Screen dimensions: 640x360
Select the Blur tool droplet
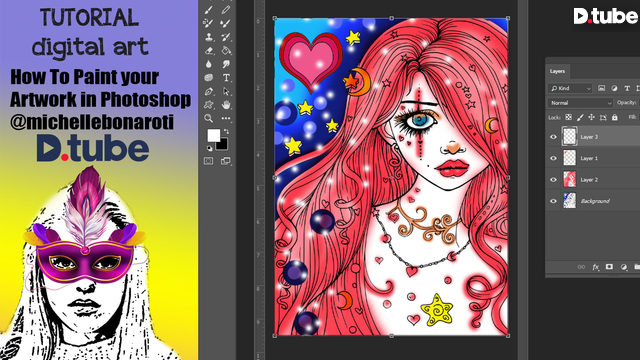(209, 64)
